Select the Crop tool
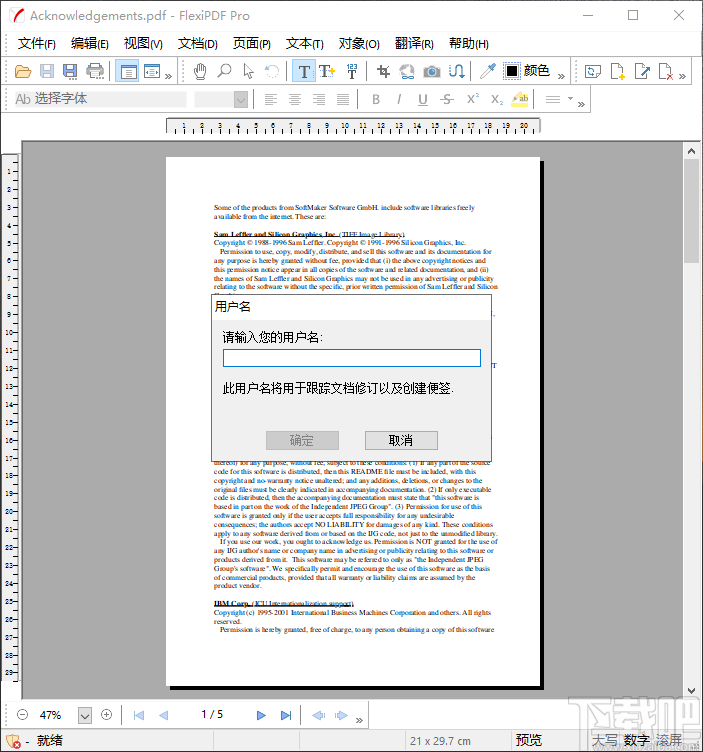Viewport: 703px width, 752px height. tap(383, 71)
